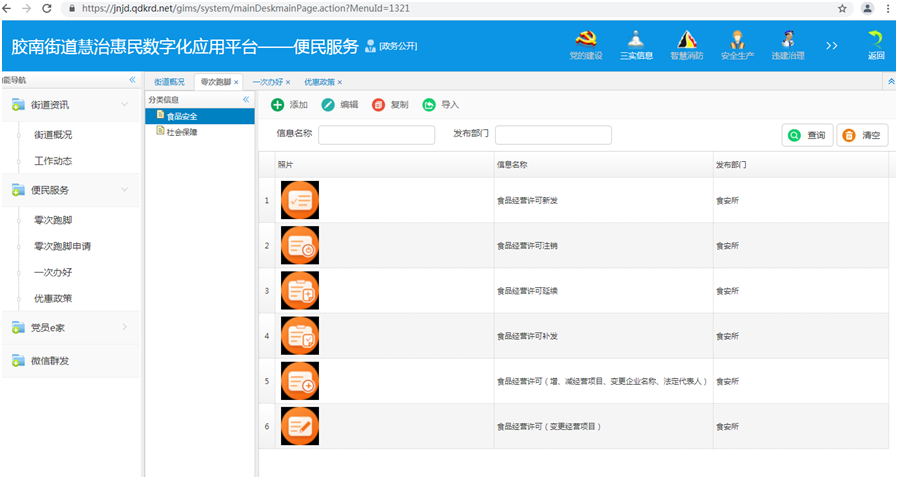898x479 pixels.
Task: Collapse the 分类信息 panel with double arrow
Action: (x=246, y=100)
